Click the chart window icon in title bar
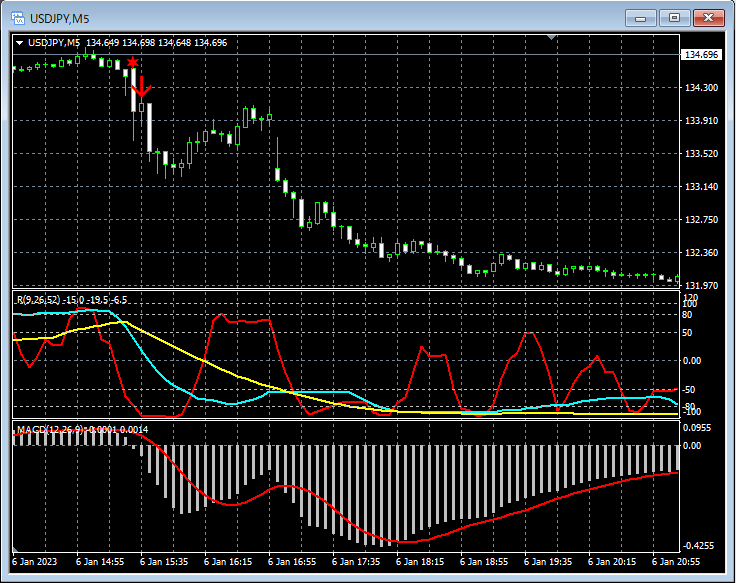 (x=17, y=17)
